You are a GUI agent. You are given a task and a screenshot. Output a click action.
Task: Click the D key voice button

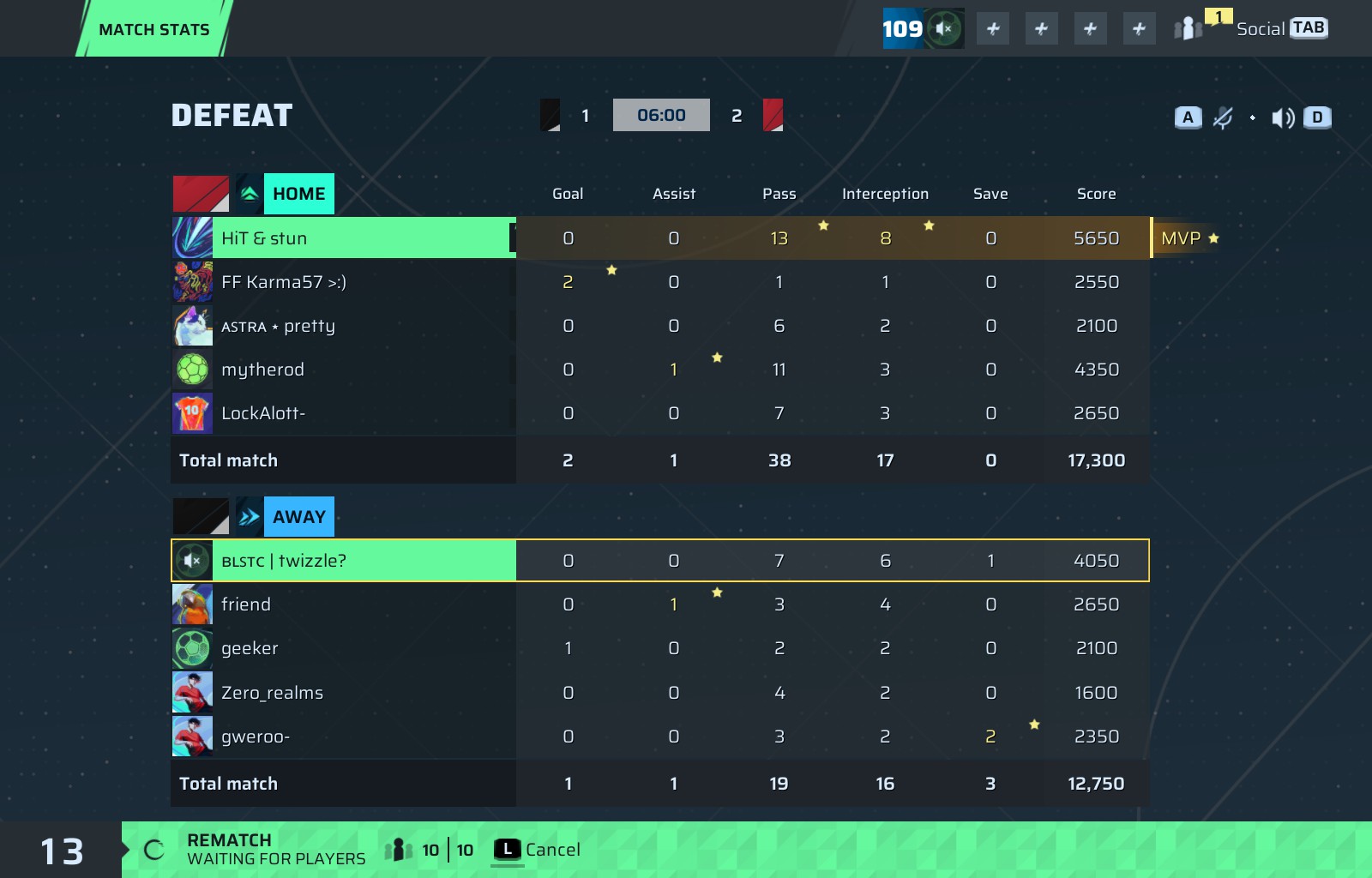point(1317,117)
